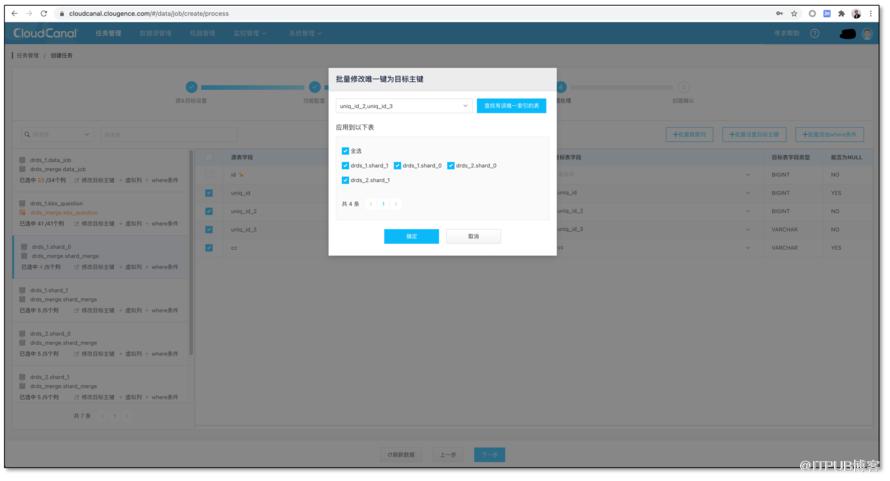The image size is (890, 481).
Task: Open the second navigation menu item
Action: tap(156, 34)
